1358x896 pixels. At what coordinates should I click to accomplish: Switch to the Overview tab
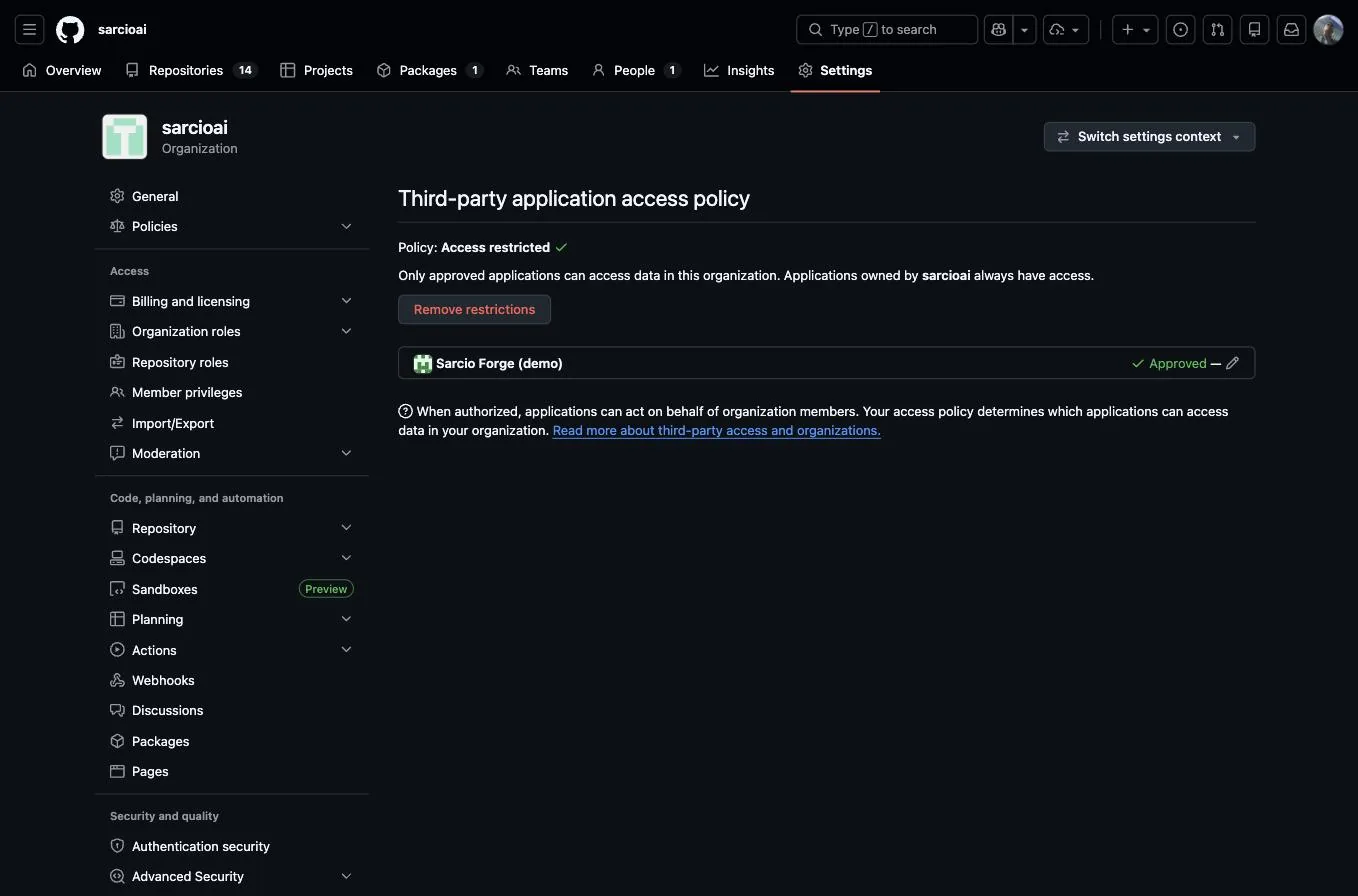point(62,70)
